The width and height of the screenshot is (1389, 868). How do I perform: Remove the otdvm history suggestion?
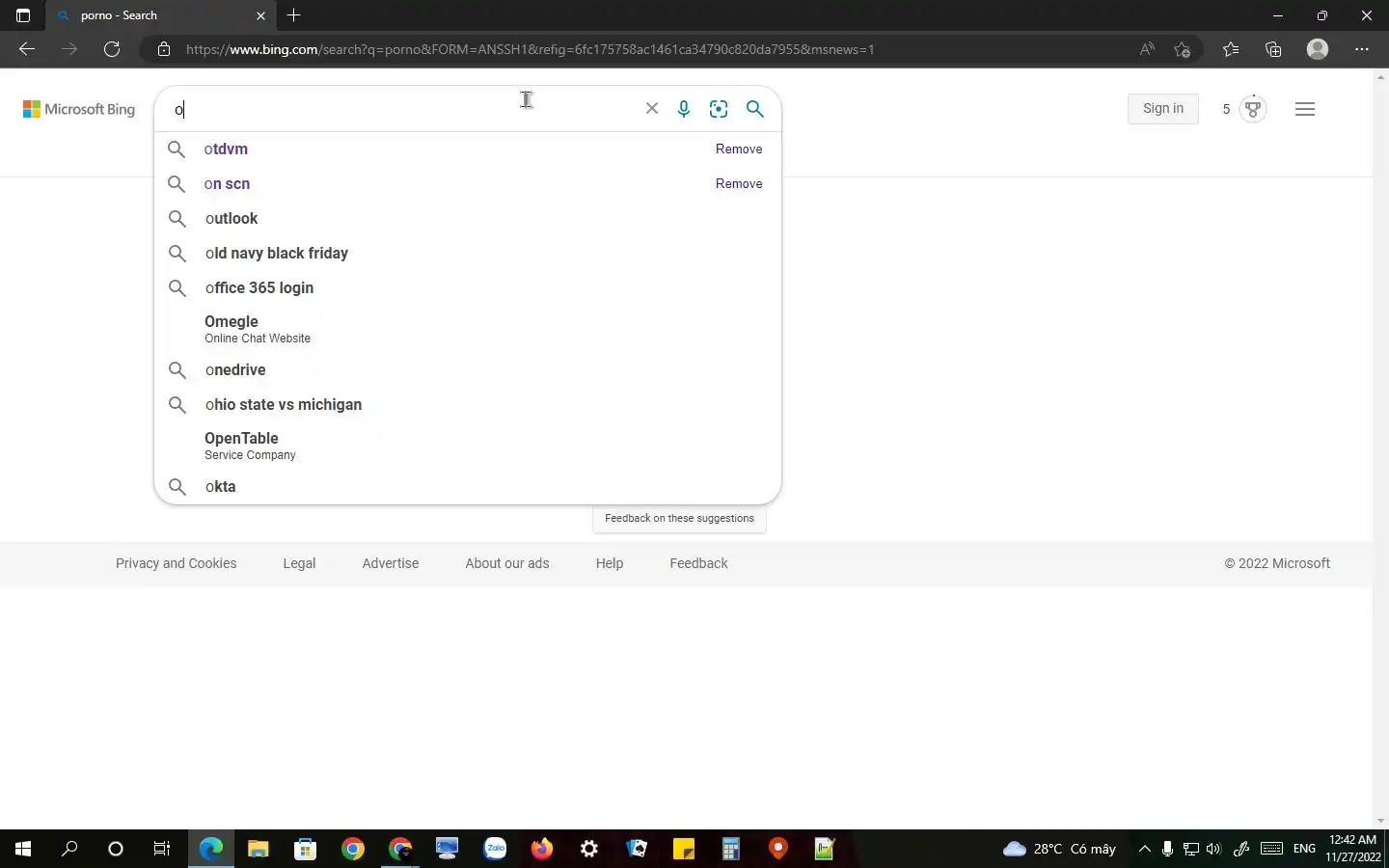click(x=739, y=149)
